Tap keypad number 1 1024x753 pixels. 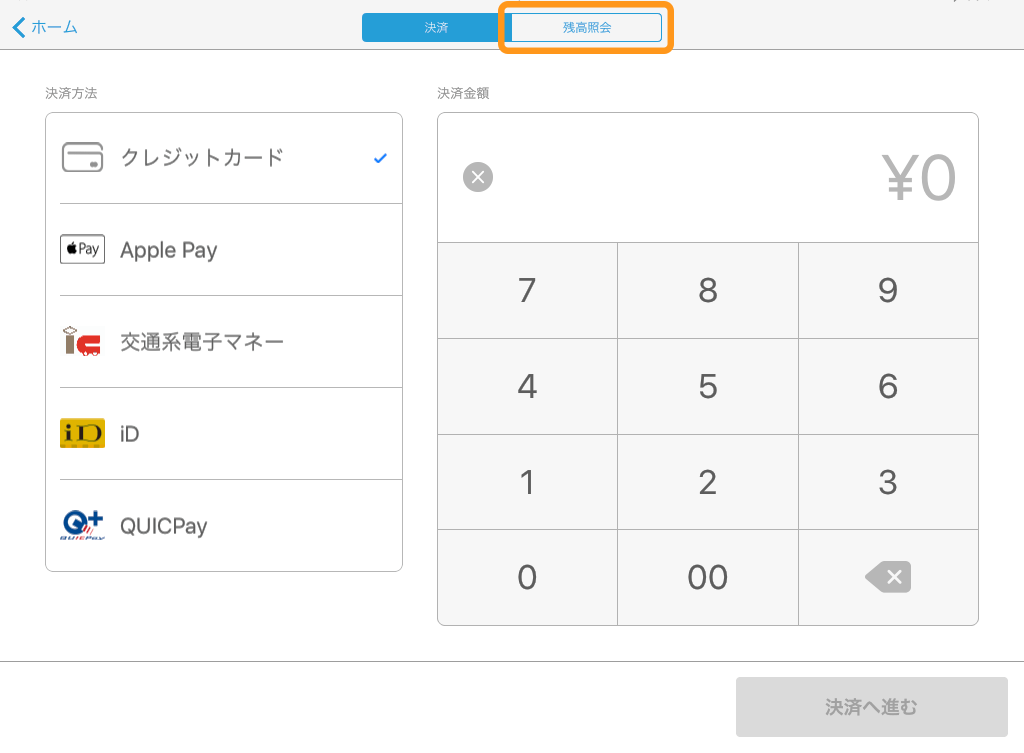point(528,483)
